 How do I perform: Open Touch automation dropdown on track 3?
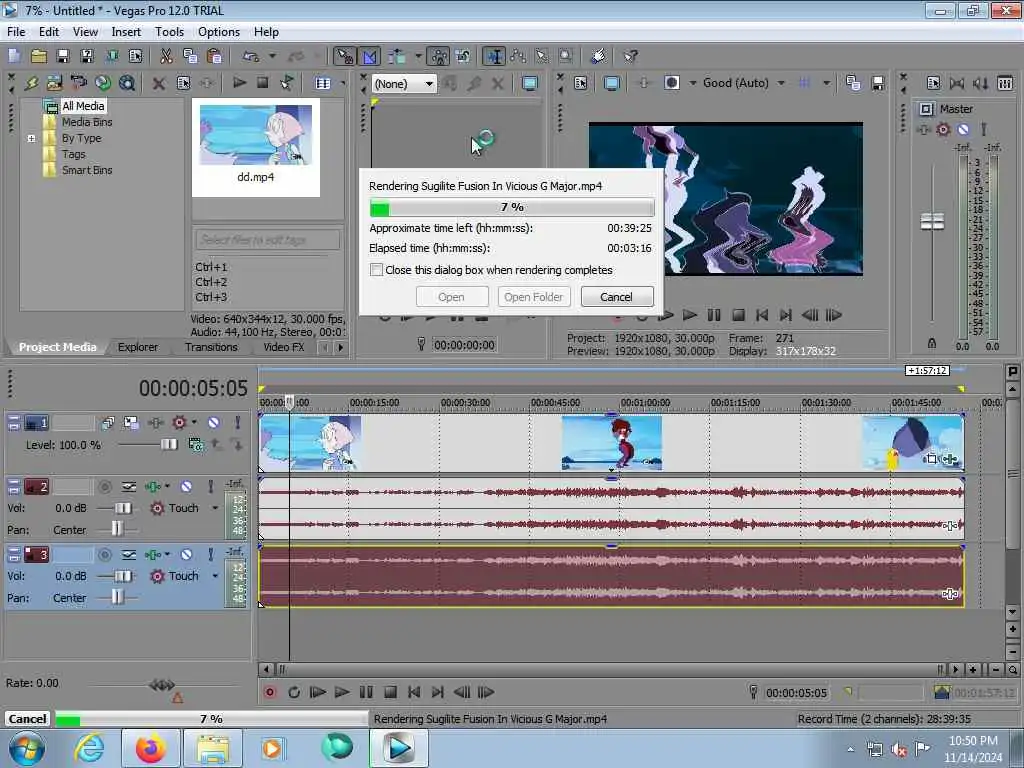pyautogui.click(x=215, y=576)
